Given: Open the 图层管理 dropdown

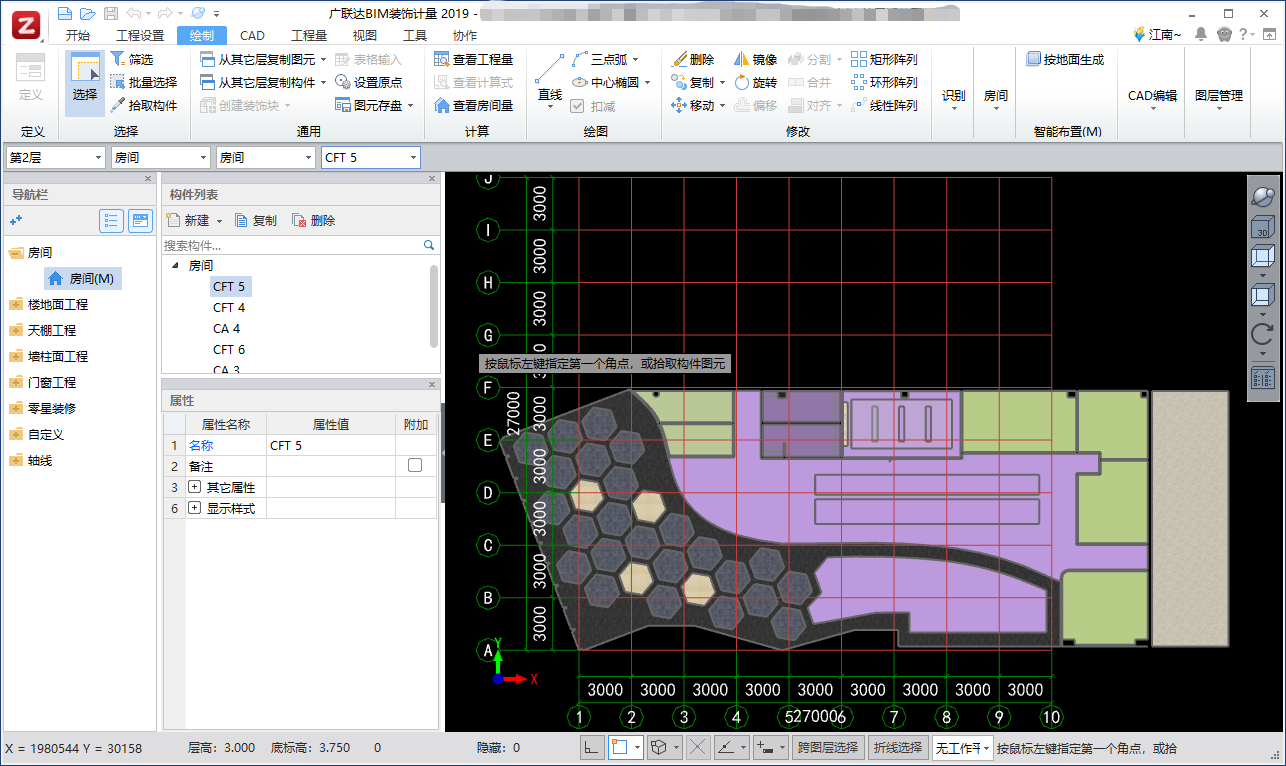Looking at the screenshot, I should click(x=1219, y=98).
